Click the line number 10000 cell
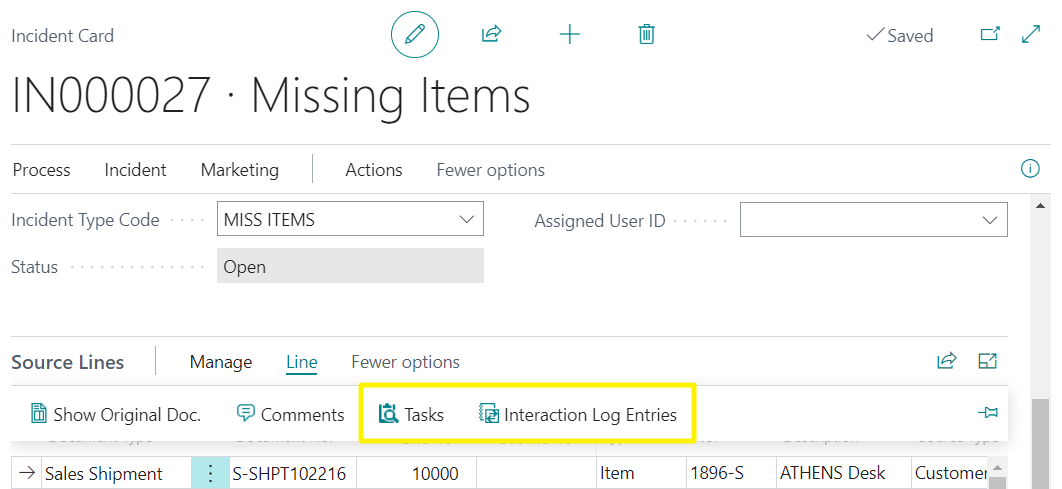The height and width of the screenshot is (489, 1062). 416,473
